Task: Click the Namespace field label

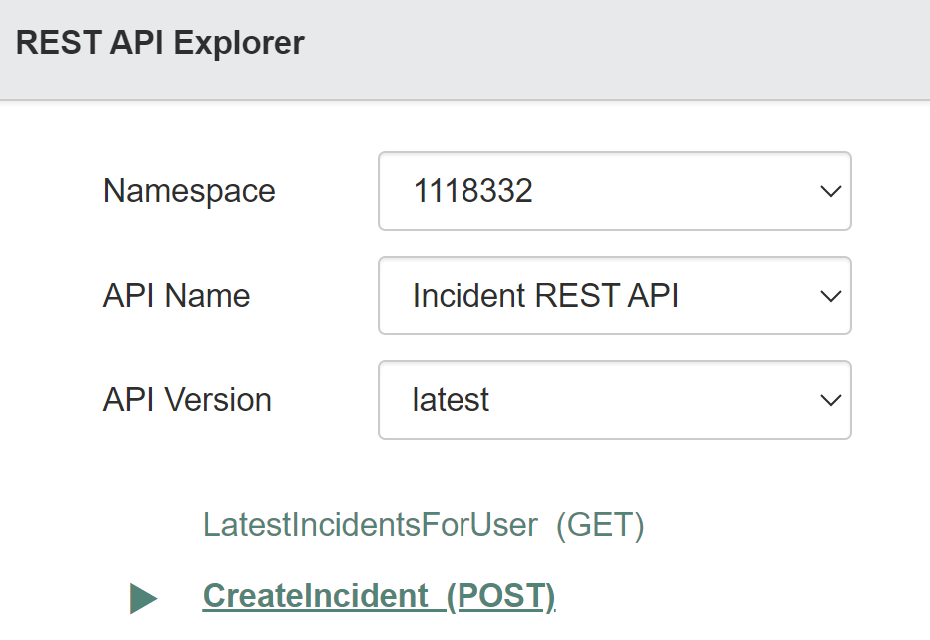Action: [x=189, y=191]
